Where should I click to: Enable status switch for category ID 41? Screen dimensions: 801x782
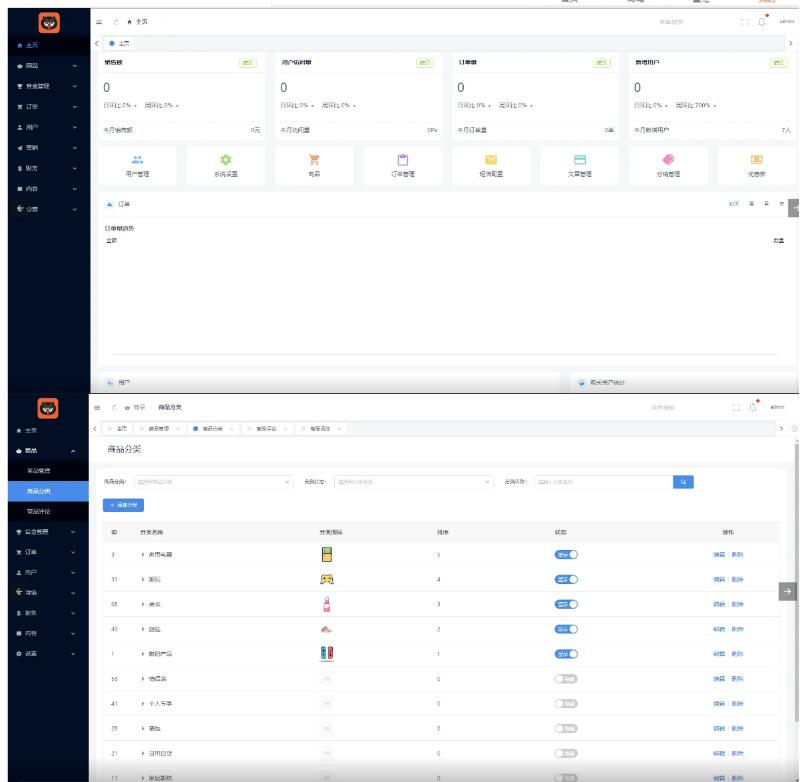(x=566, y=703)
